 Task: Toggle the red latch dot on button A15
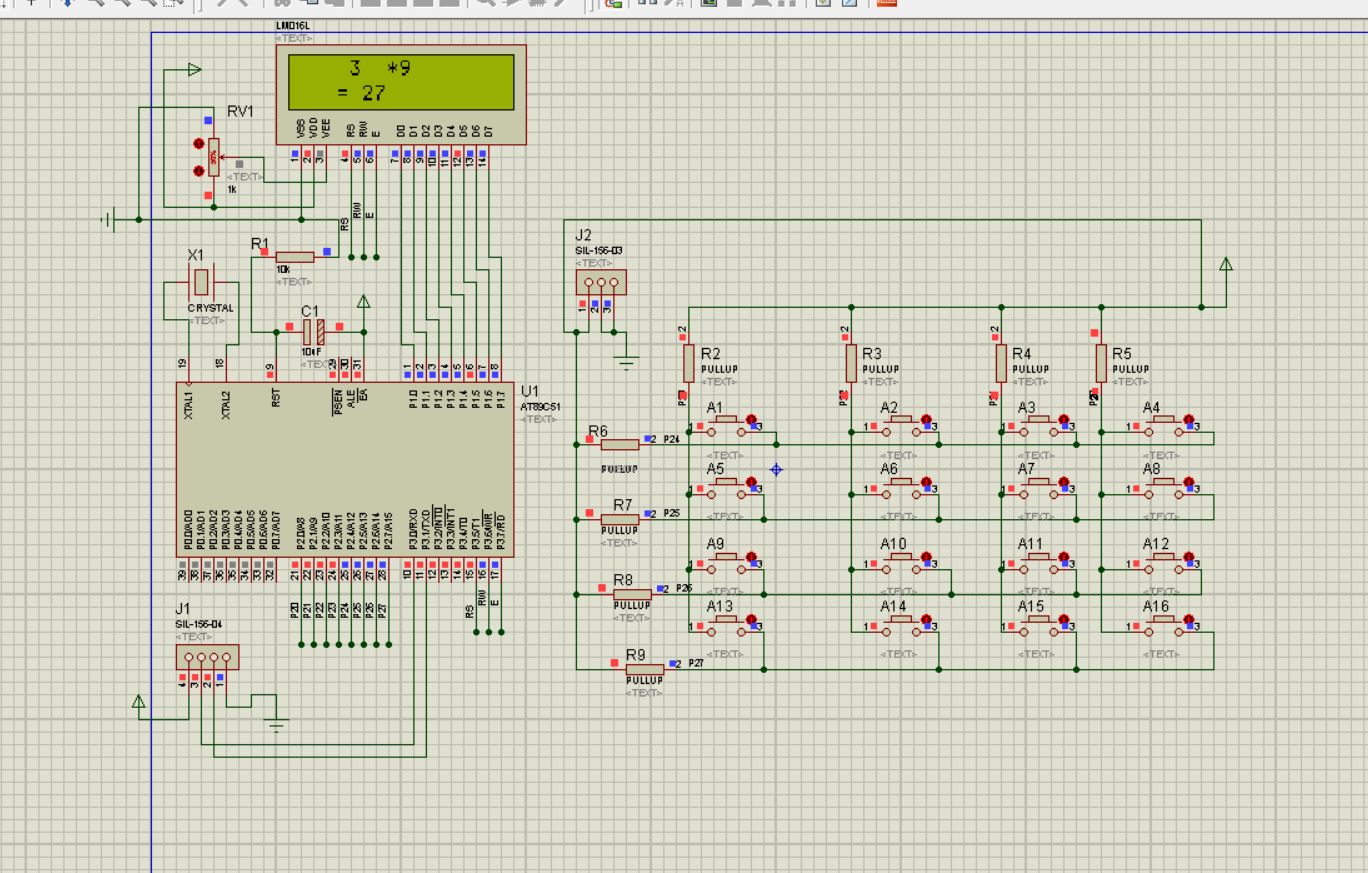pos(1063,619)
